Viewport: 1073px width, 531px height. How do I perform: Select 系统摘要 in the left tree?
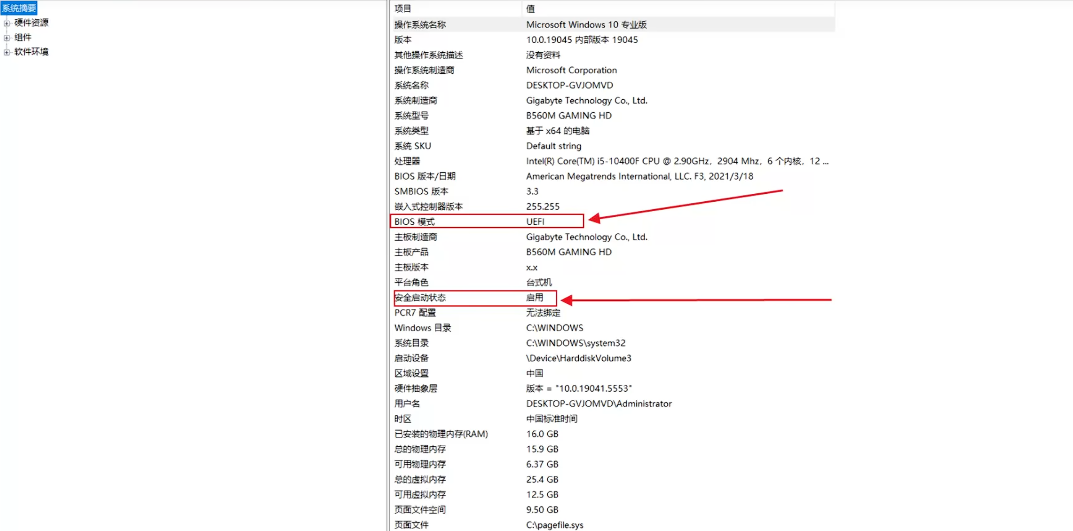coord(19,8)
